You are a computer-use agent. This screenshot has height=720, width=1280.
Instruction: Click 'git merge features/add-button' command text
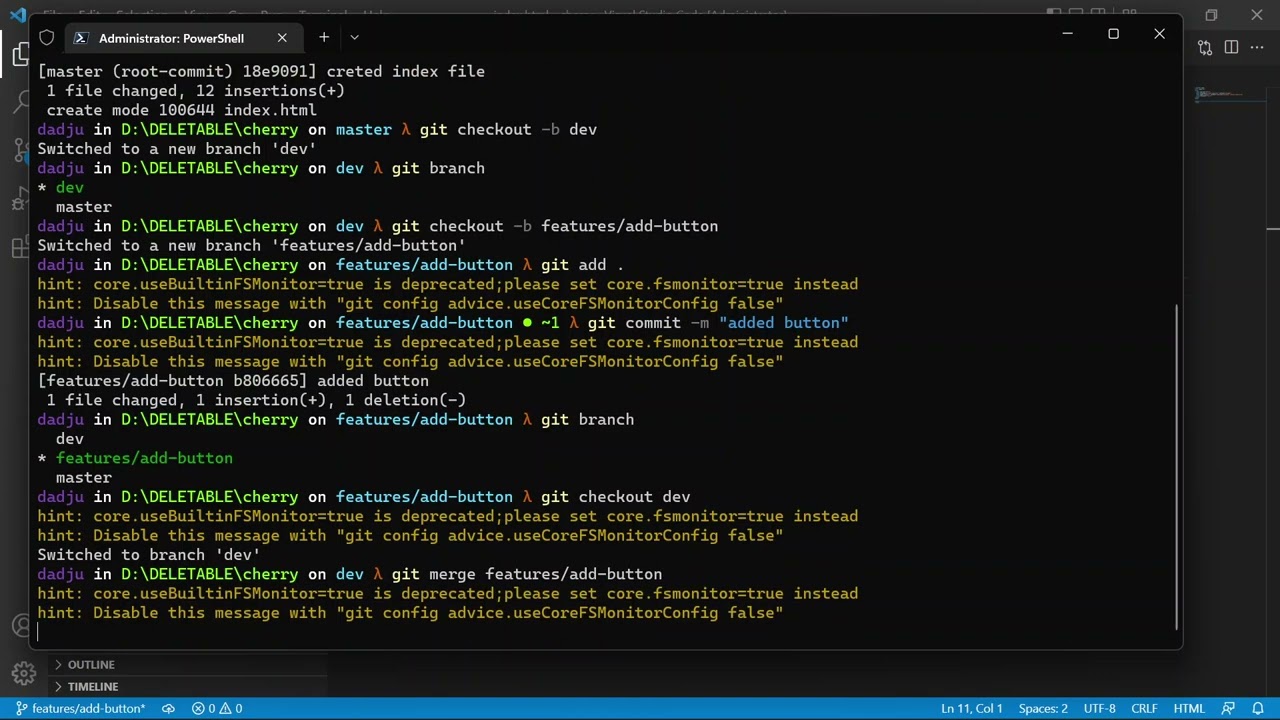click(x=526, y=574)
